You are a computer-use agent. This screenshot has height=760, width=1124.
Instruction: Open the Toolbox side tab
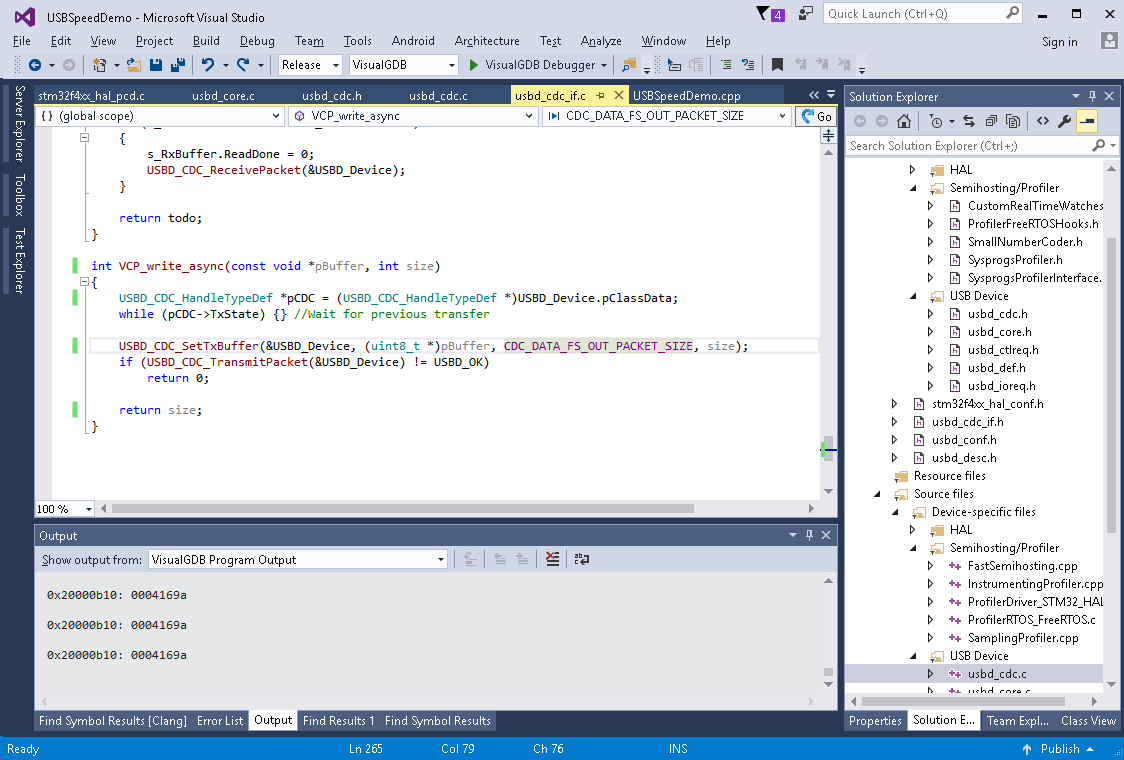[19, 195]
